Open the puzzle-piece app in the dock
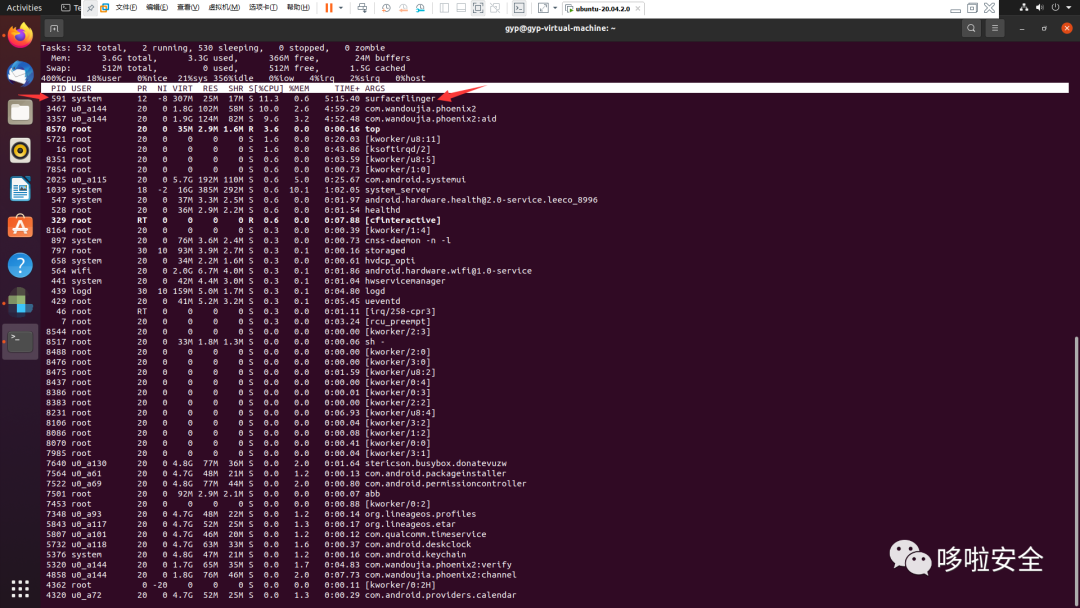Screen dimensions: 1080x608 [x=20, y=303]
